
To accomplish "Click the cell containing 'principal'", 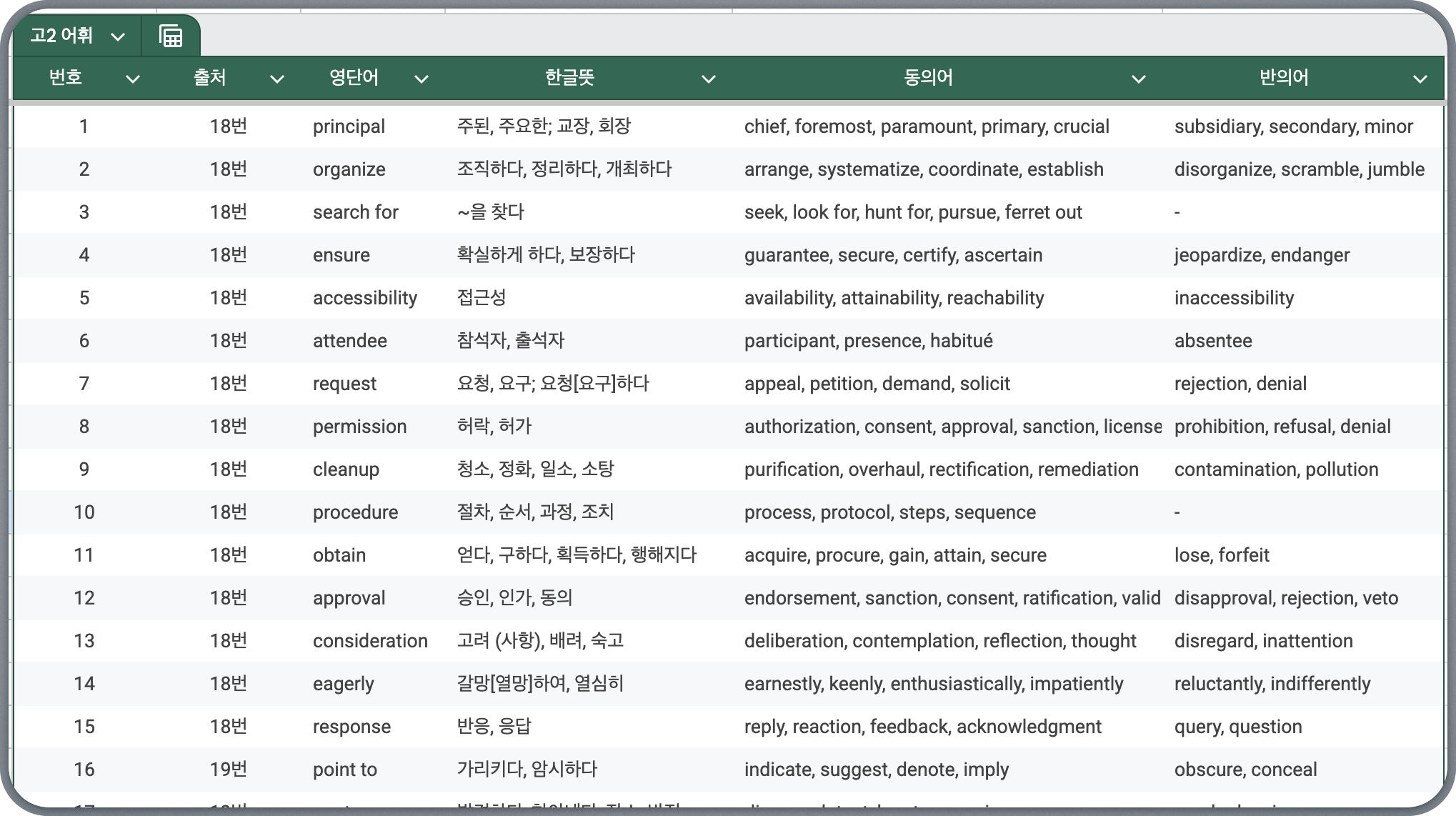I will tap(349, 126).
